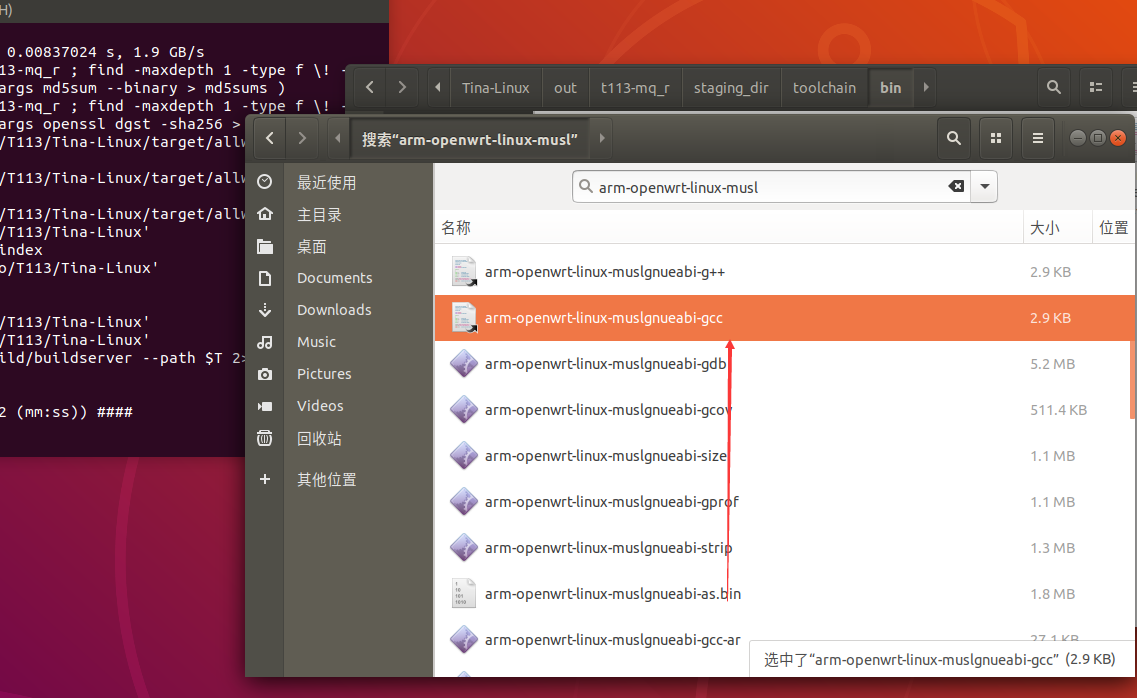Select arm-openwrt-linux-muslgnueabi-as.bin file

[785, 594]
